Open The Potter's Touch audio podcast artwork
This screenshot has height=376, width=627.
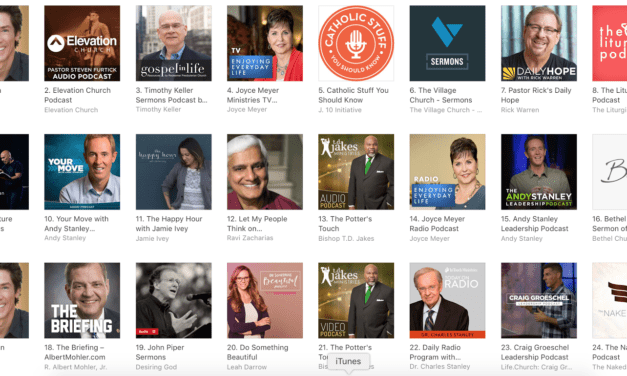tap(356, 172)
